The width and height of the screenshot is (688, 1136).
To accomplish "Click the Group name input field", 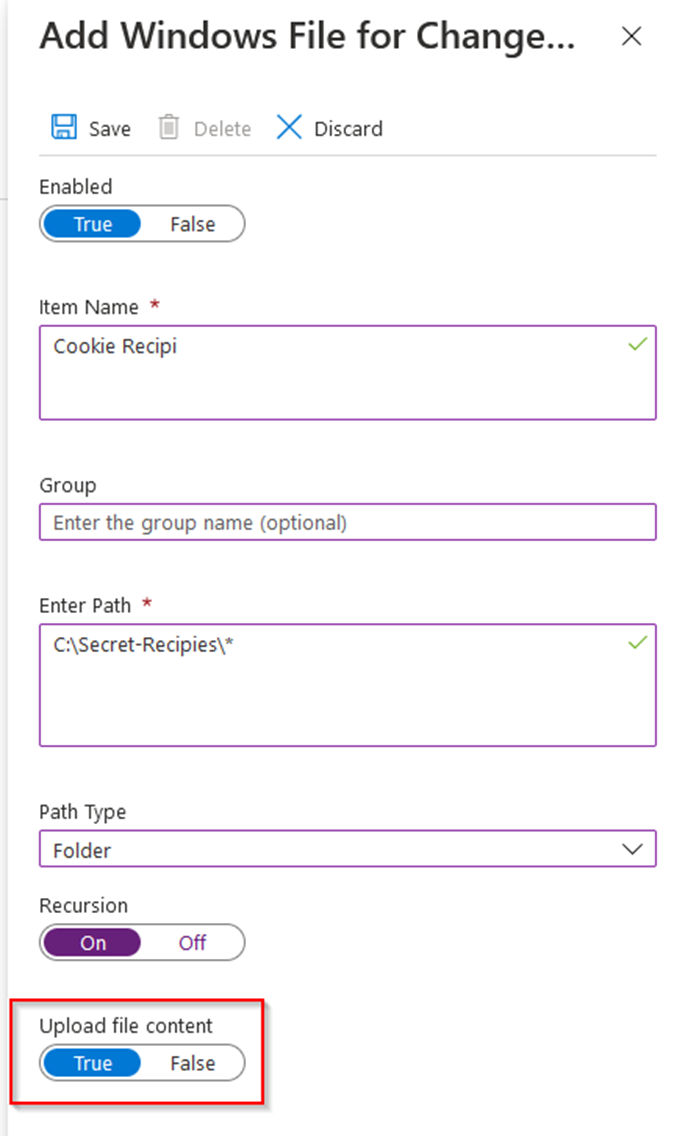I will coord(347,522).
